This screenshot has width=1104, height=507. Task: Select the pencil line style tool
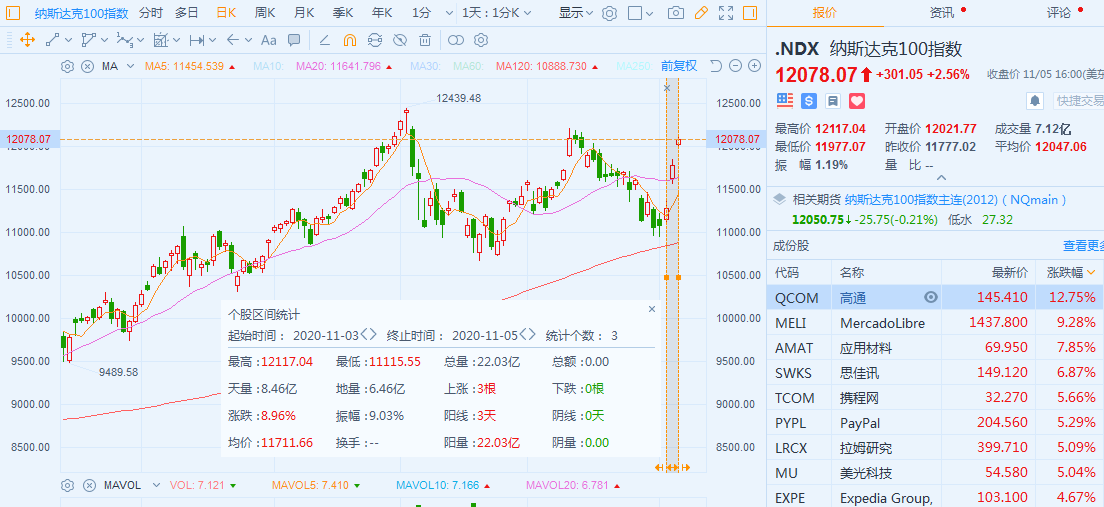[325, 40]
